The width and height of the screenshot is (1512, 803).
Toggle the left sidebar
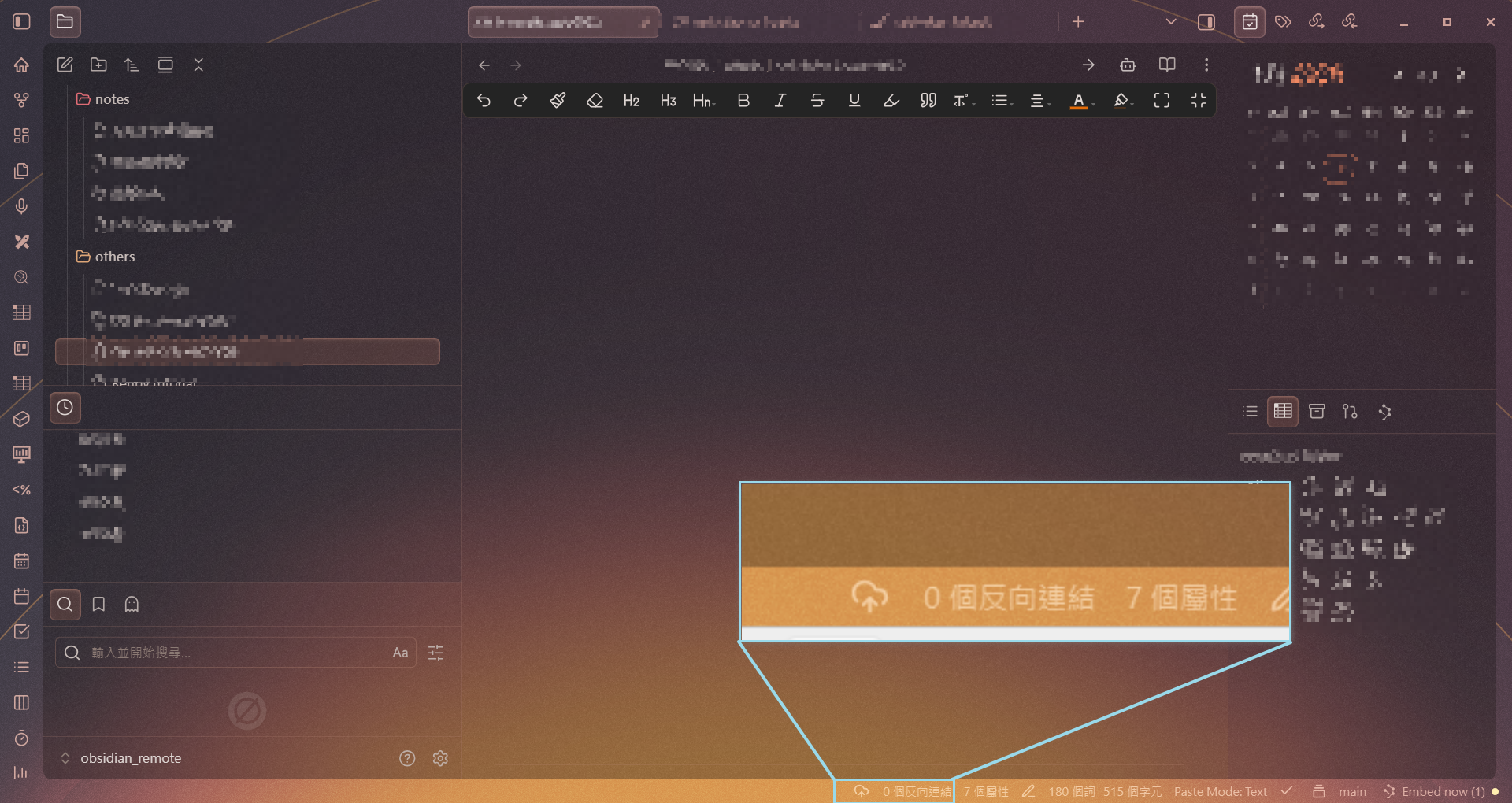21,21
